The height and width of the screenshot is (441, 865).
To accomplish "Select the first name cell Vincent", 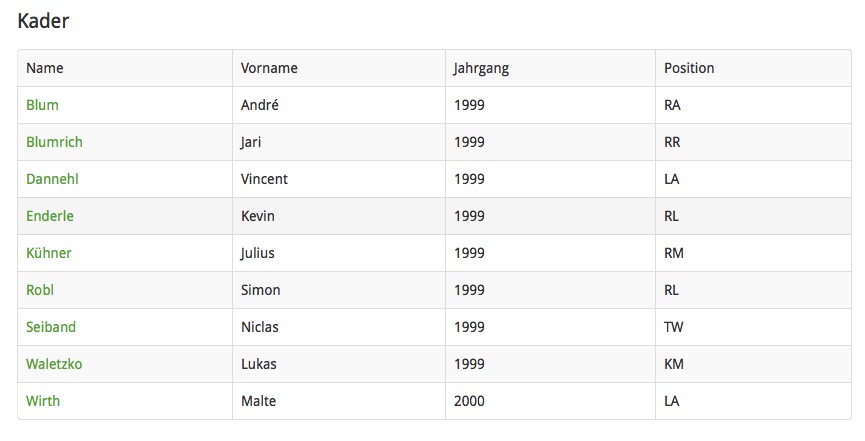I will click(x=264, y=179).
